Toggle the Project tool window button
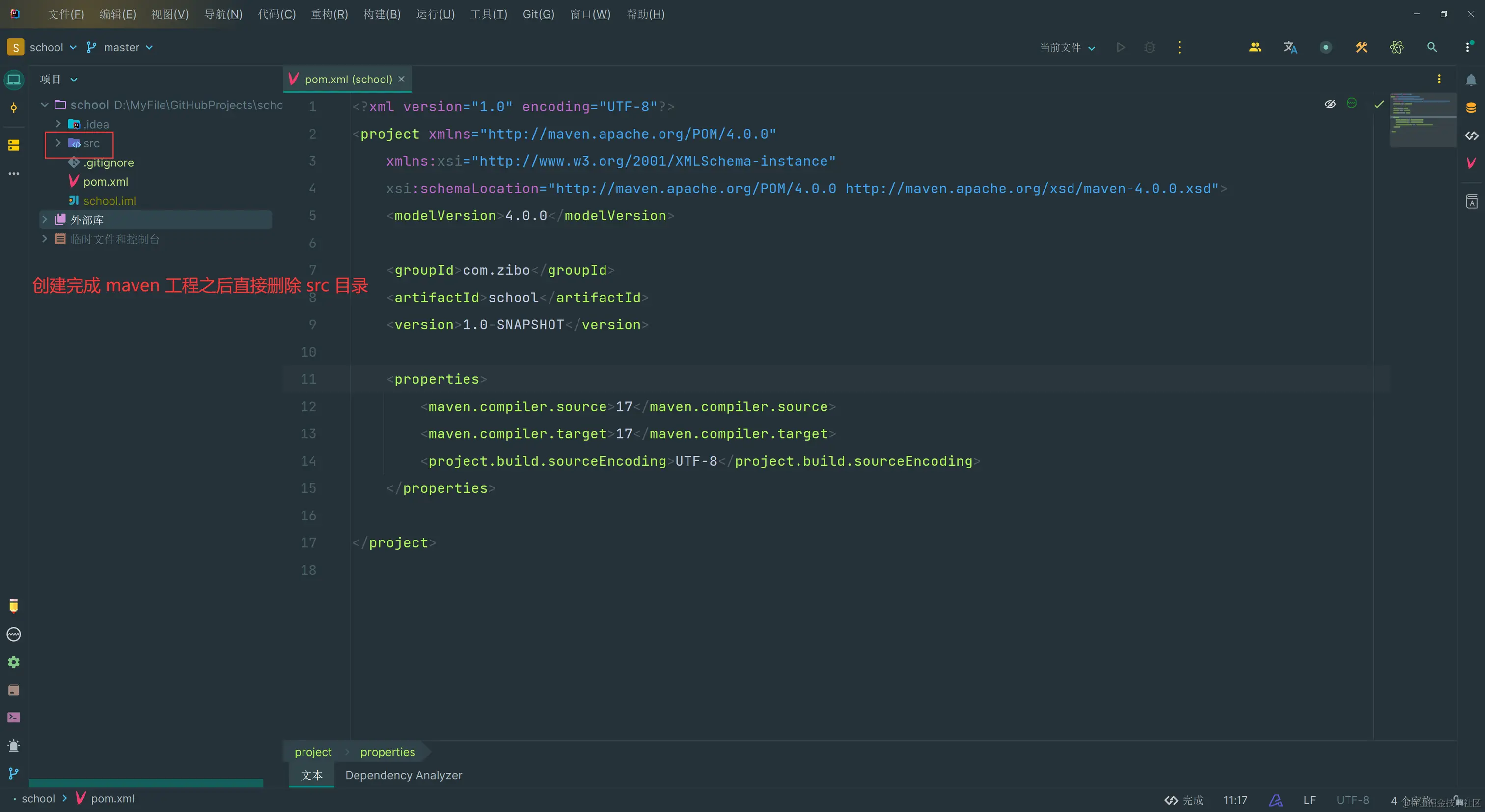 coord(14,80)
